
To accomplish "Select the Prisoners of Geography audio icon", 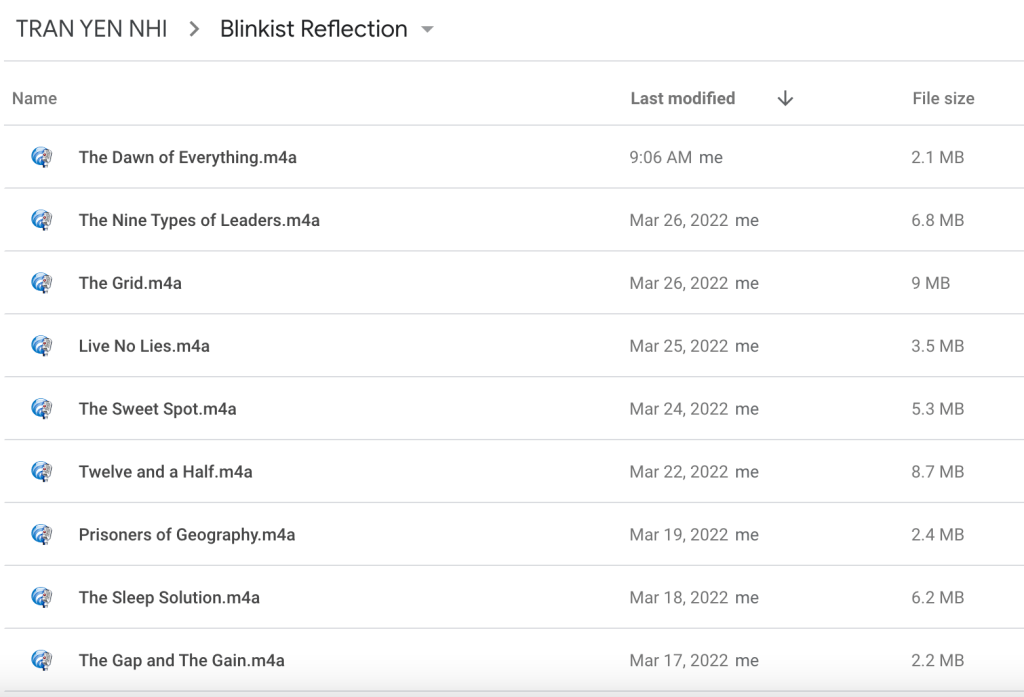I will click(41, 535).
